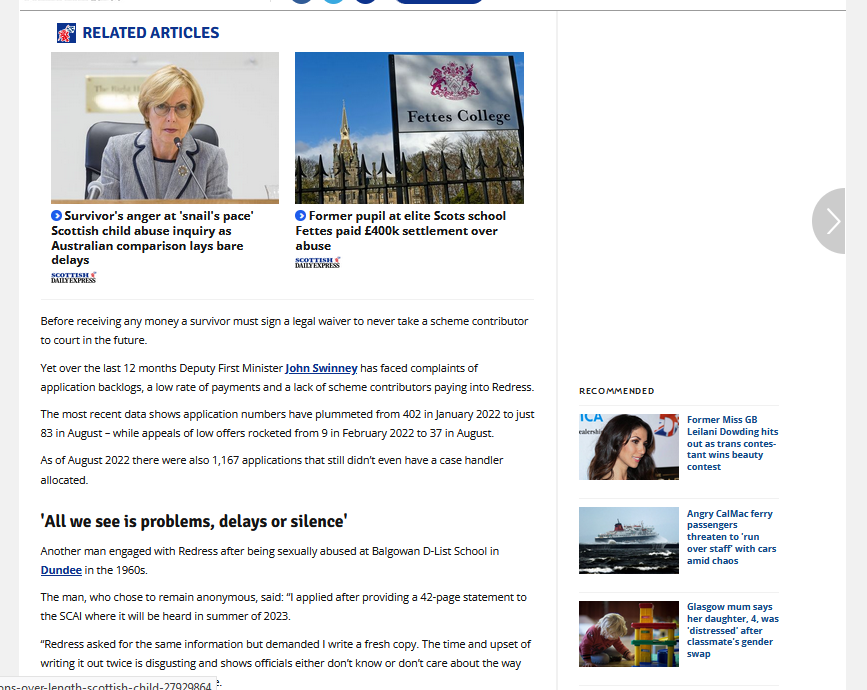Viewport: 867px width, 690px height.
Task: Open the CalMac ferry thumbnail image
Action: (x=629, y=540)
